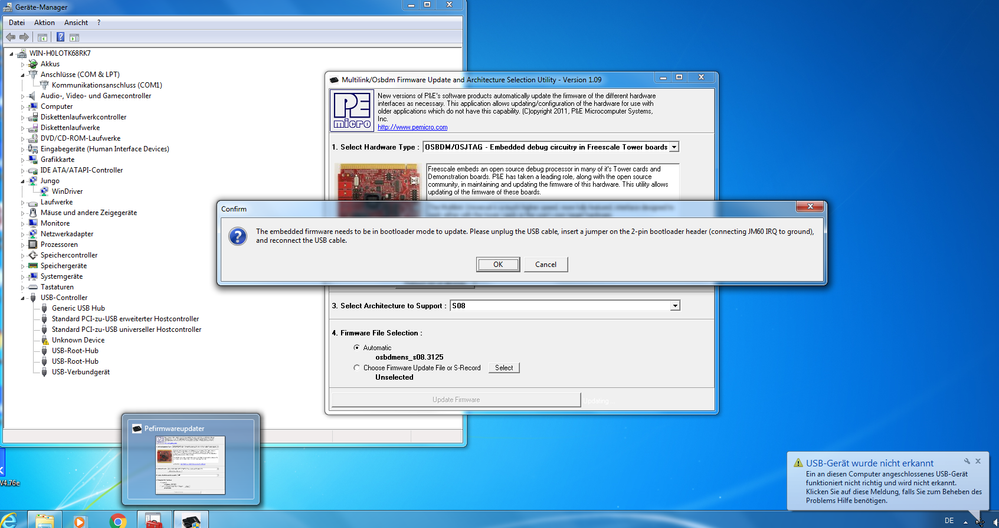Image resolution: width=999 pixels, height=528 pixels.
Task: Select Standard PCI-zu-USB erweiterter Hostcontroller
Action: coord(125,319)
